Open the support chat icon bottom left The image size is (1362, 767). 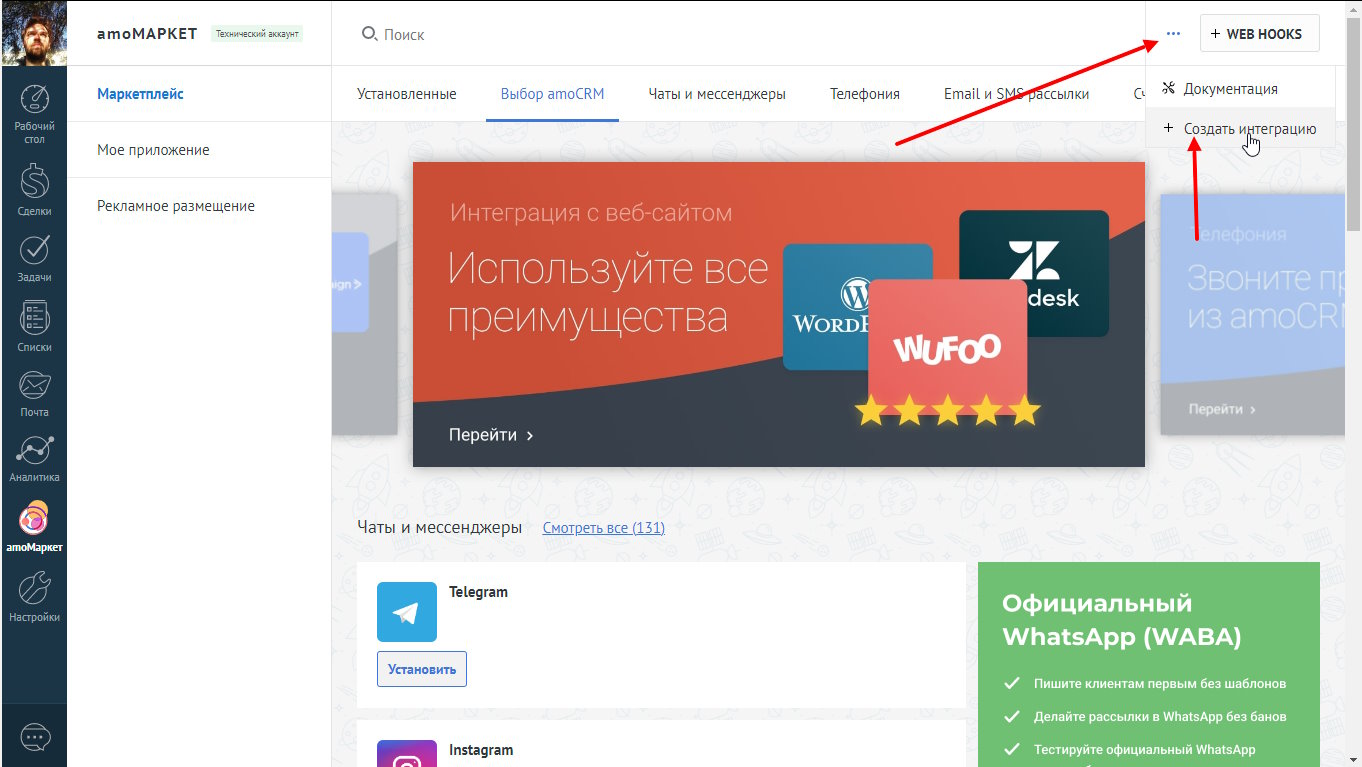34,738
